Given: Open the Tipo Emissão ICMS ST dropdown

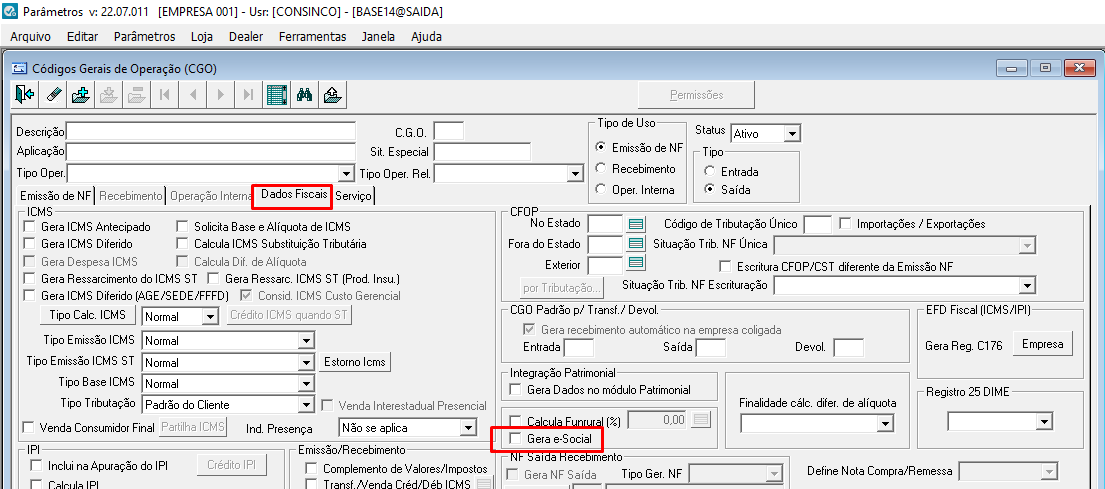Looking at the screenshot, I should click(306, 363).
